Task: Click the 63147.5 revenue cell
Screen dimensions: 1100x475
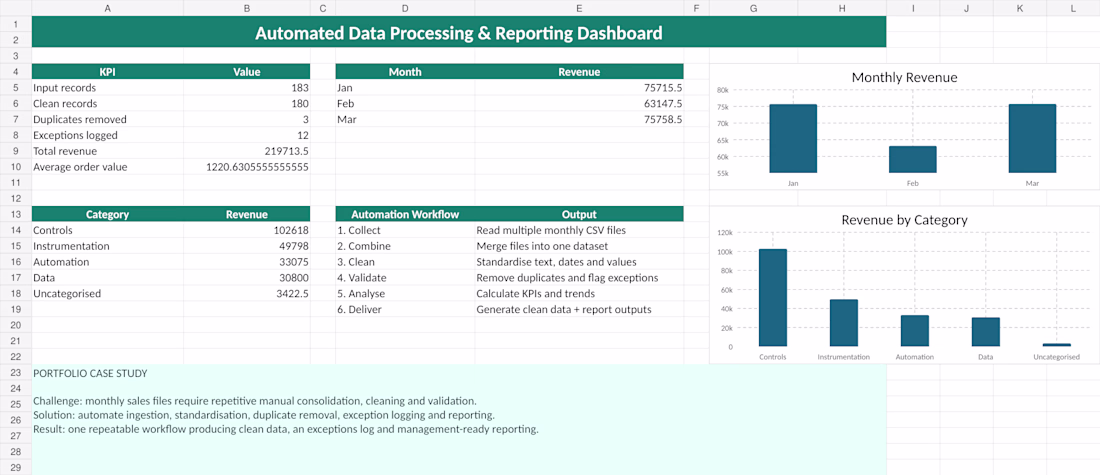Action: (x=579, y=104)
